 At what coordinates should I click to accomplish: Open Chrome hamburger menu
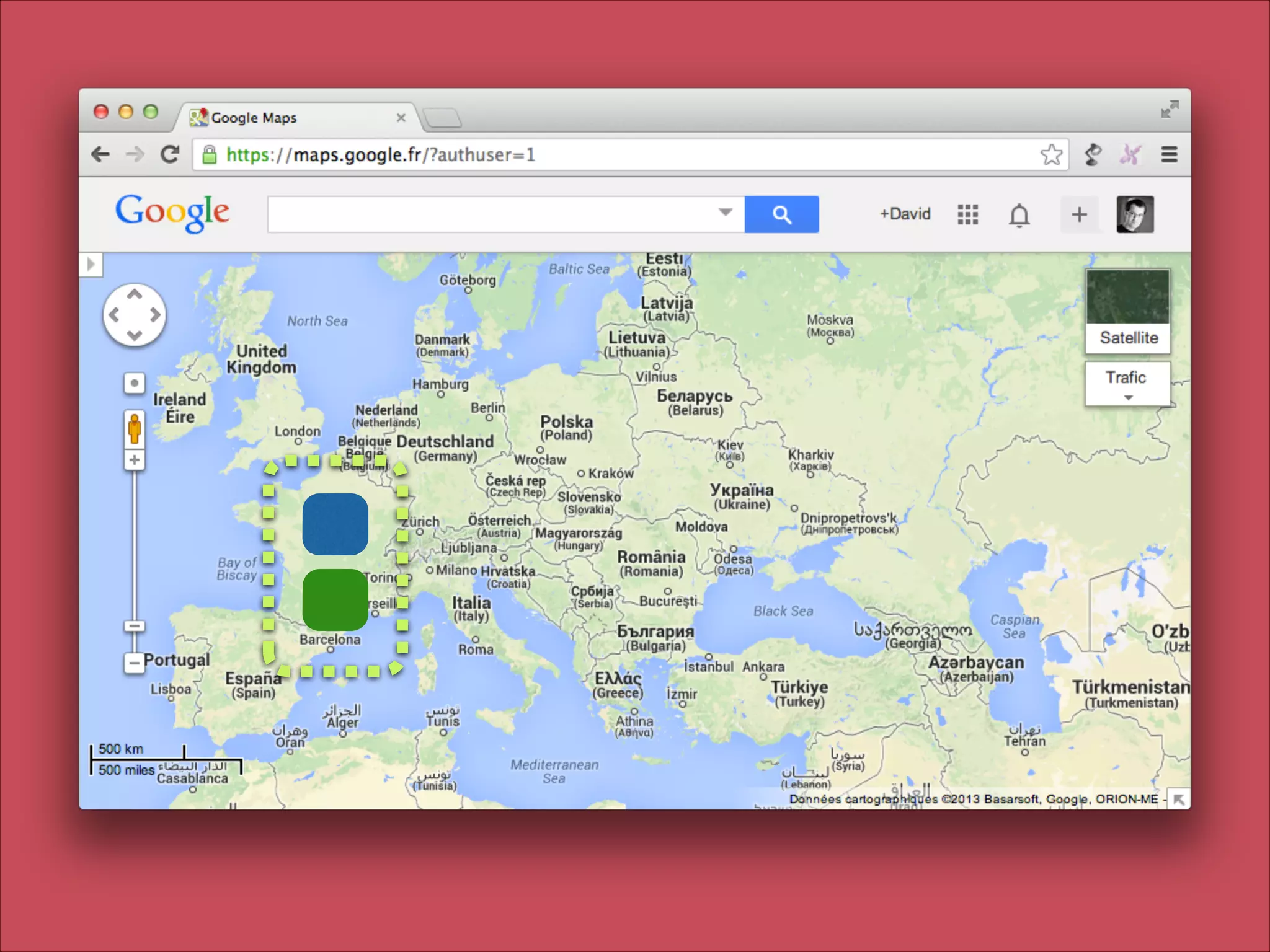1169,154
